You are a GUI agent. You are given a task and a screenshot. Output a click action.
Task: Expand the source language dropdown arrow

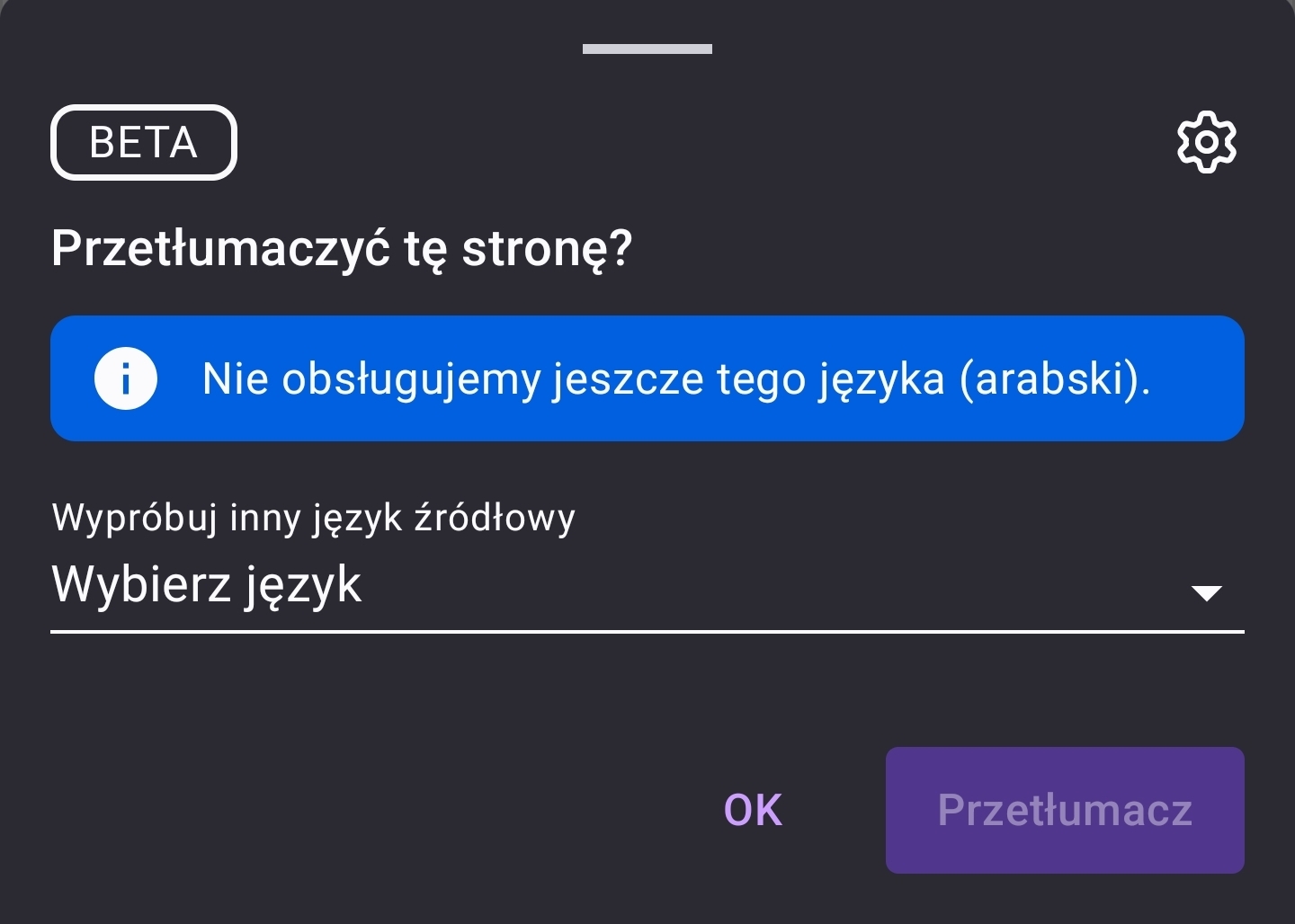(1205, 592)
